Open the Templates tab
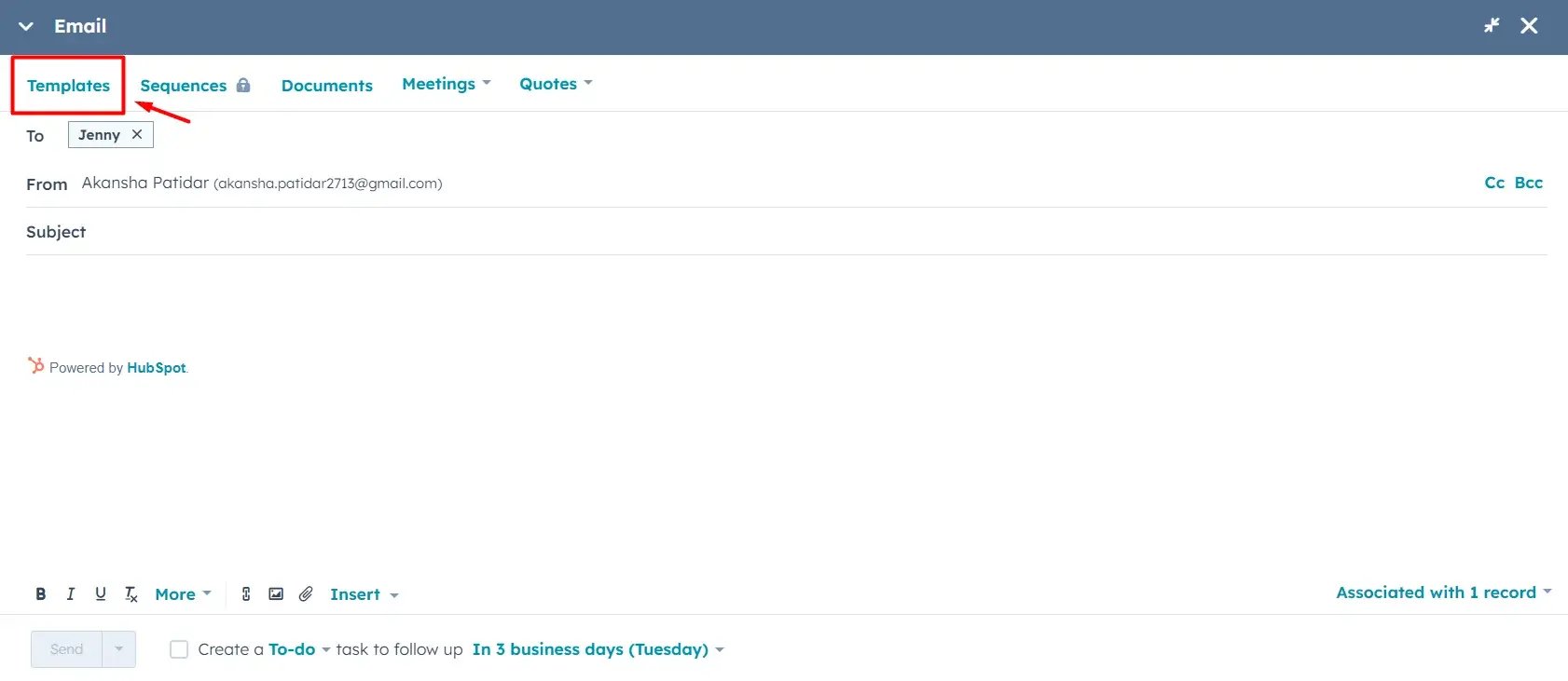This screenshot has height=681, width=1568. 68,86
